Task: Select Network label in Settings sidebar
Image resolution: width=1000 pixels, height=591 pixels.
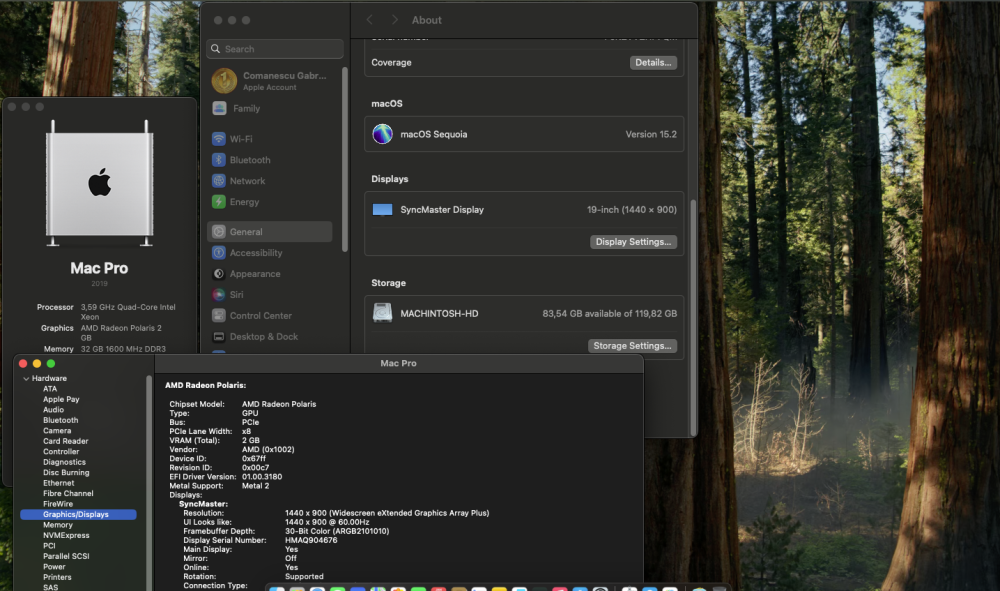Action: 247,181
